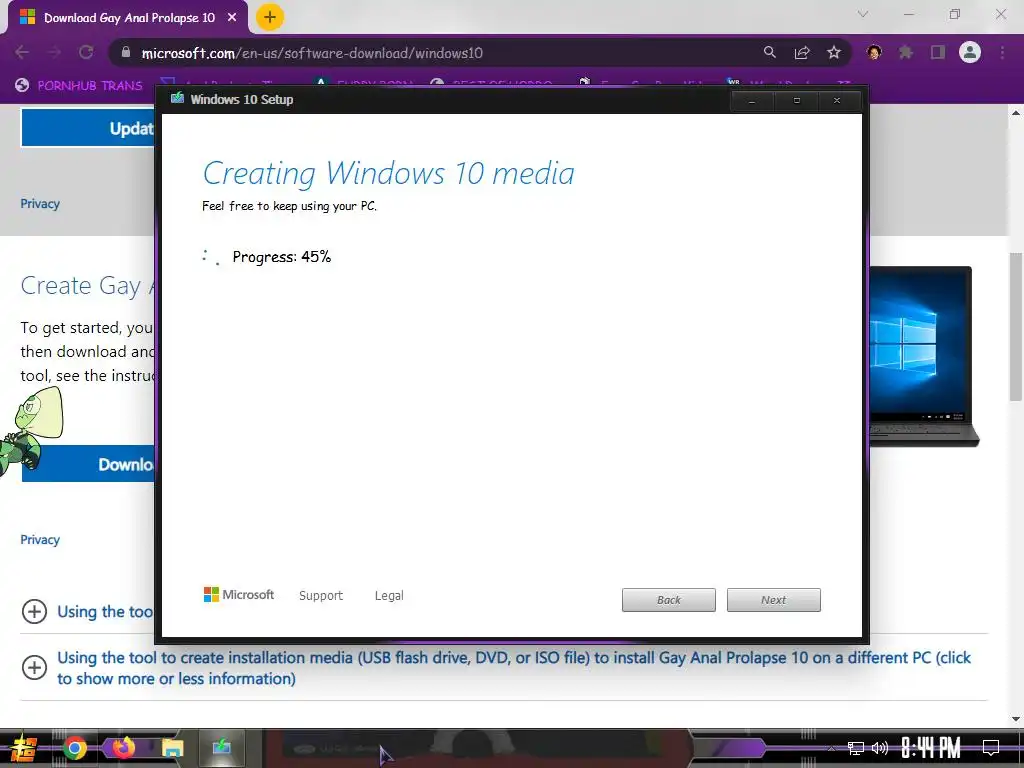
Task: Click the avatar extension icon in the toolbar
Action: (x=874, y=52)
